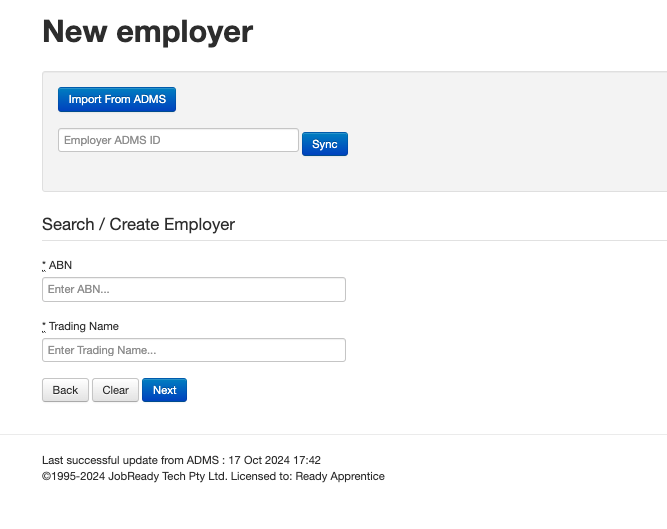Click the New employer page heading
Image resolution: width=667 pixels, height=529 pixels.
[x=147, y=32]
